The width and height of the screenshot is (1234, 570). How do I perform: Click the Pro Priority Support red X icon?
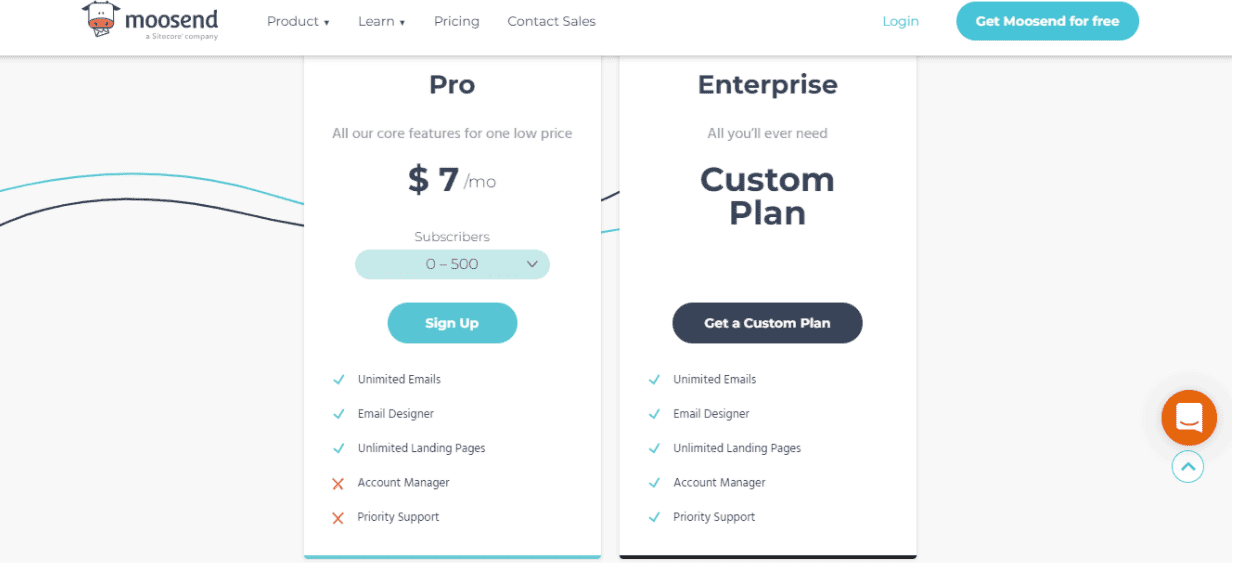[x=338, y=518]
